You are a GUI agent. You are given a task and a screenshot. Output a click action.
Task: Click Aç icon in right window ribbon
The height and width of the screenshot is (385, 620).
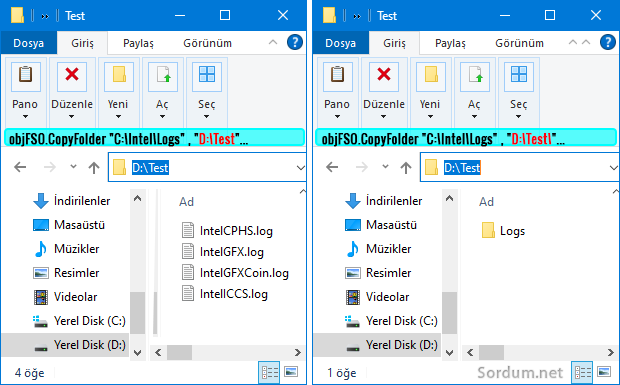(x=475, y=76)
